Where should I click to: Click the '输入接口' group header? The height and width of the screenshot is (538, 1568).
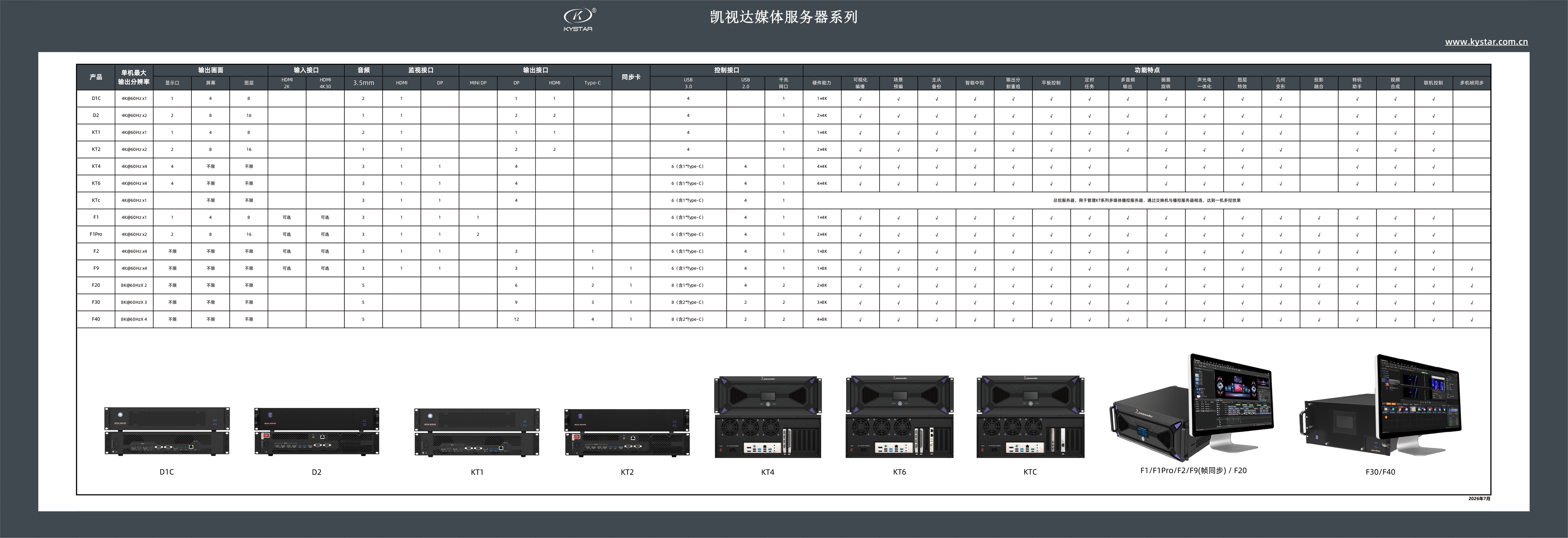pyautogui.click(x=306, y=70)
